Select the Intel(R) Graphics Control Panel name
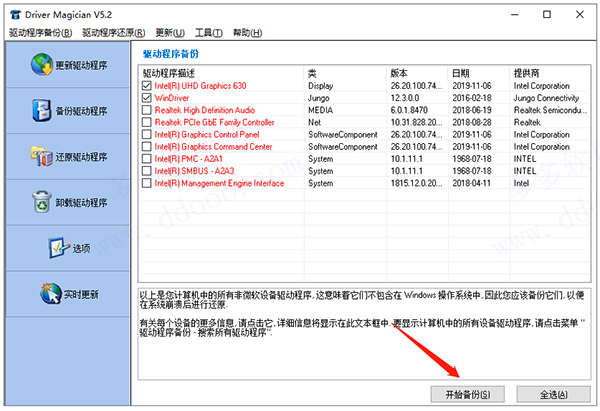This screenshot has width=600, height=411. [207, 135]
